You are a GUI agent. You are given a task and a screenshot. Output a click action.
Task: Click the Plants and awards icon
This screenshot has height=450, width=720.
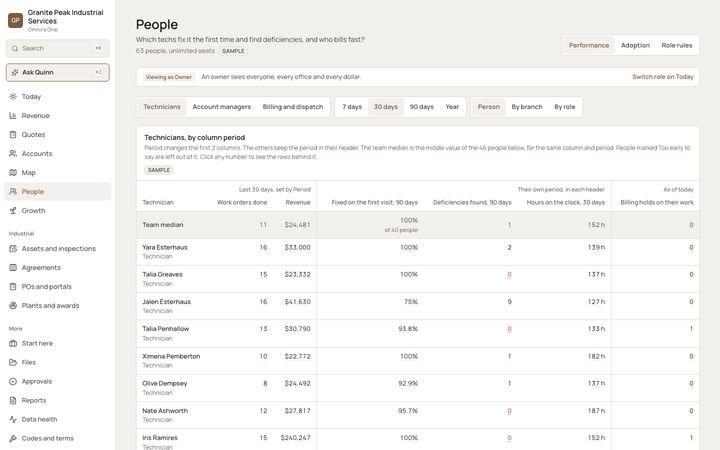[13, 305]
